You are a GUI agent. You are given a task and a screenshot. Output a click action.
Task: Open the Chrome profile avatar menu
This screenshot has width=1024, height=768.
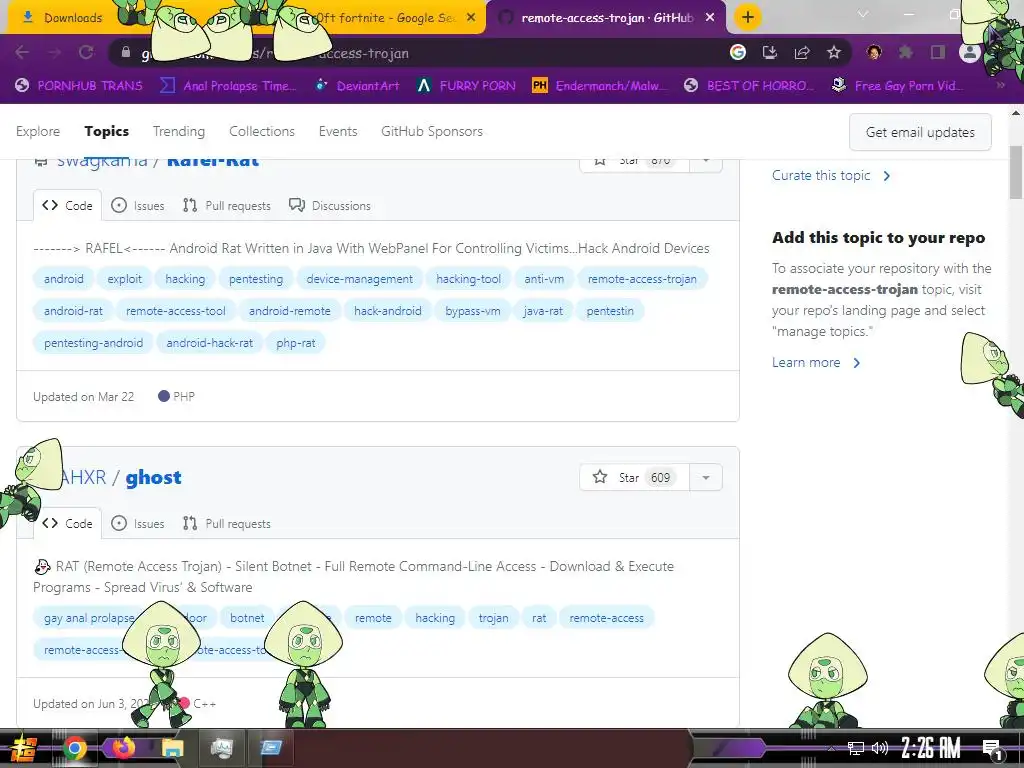click(x=970, y=52)
